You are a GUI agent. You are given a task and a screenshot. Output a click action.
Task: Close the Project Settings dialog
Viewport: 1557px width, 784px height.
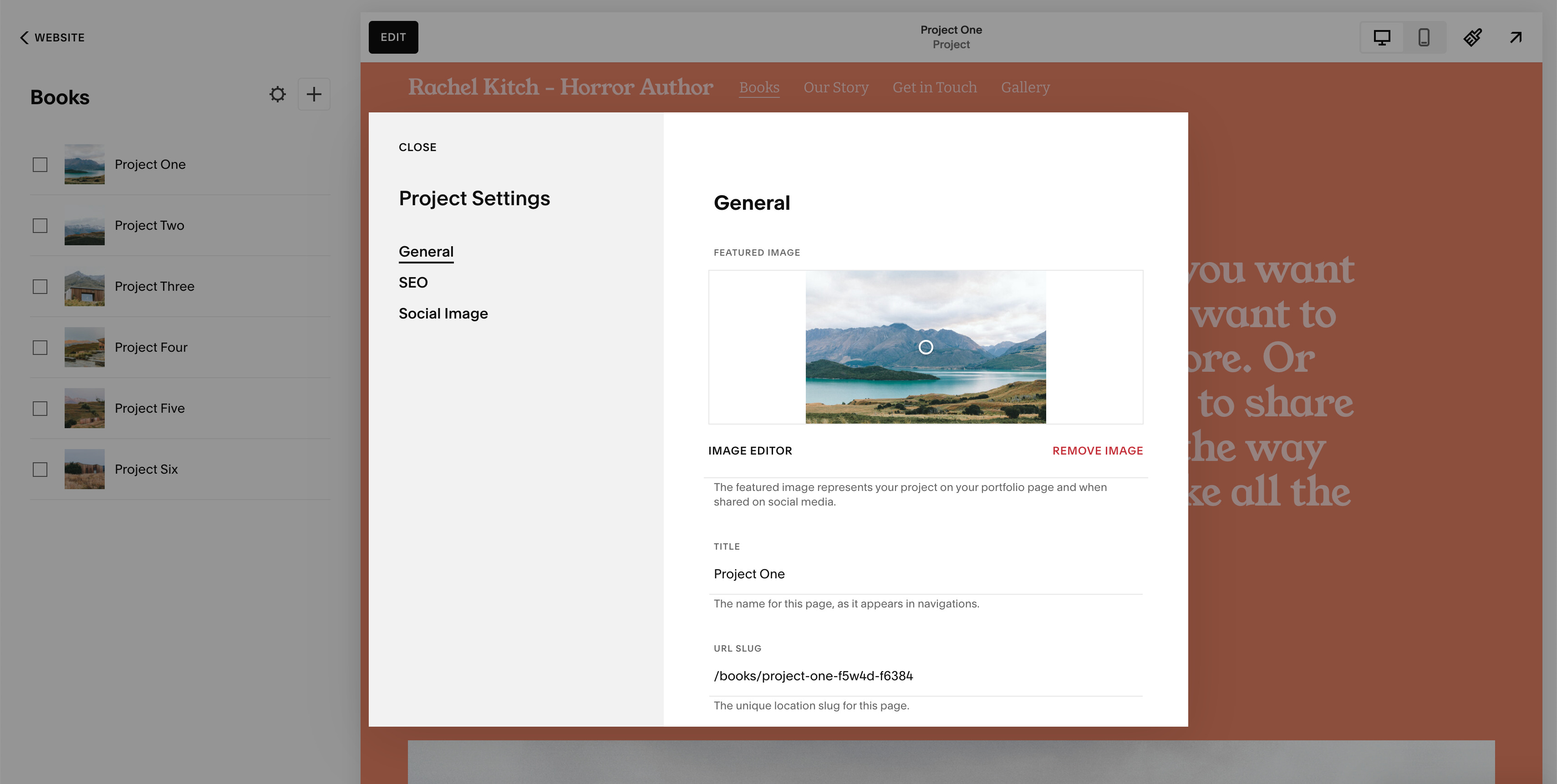(417, 147)
